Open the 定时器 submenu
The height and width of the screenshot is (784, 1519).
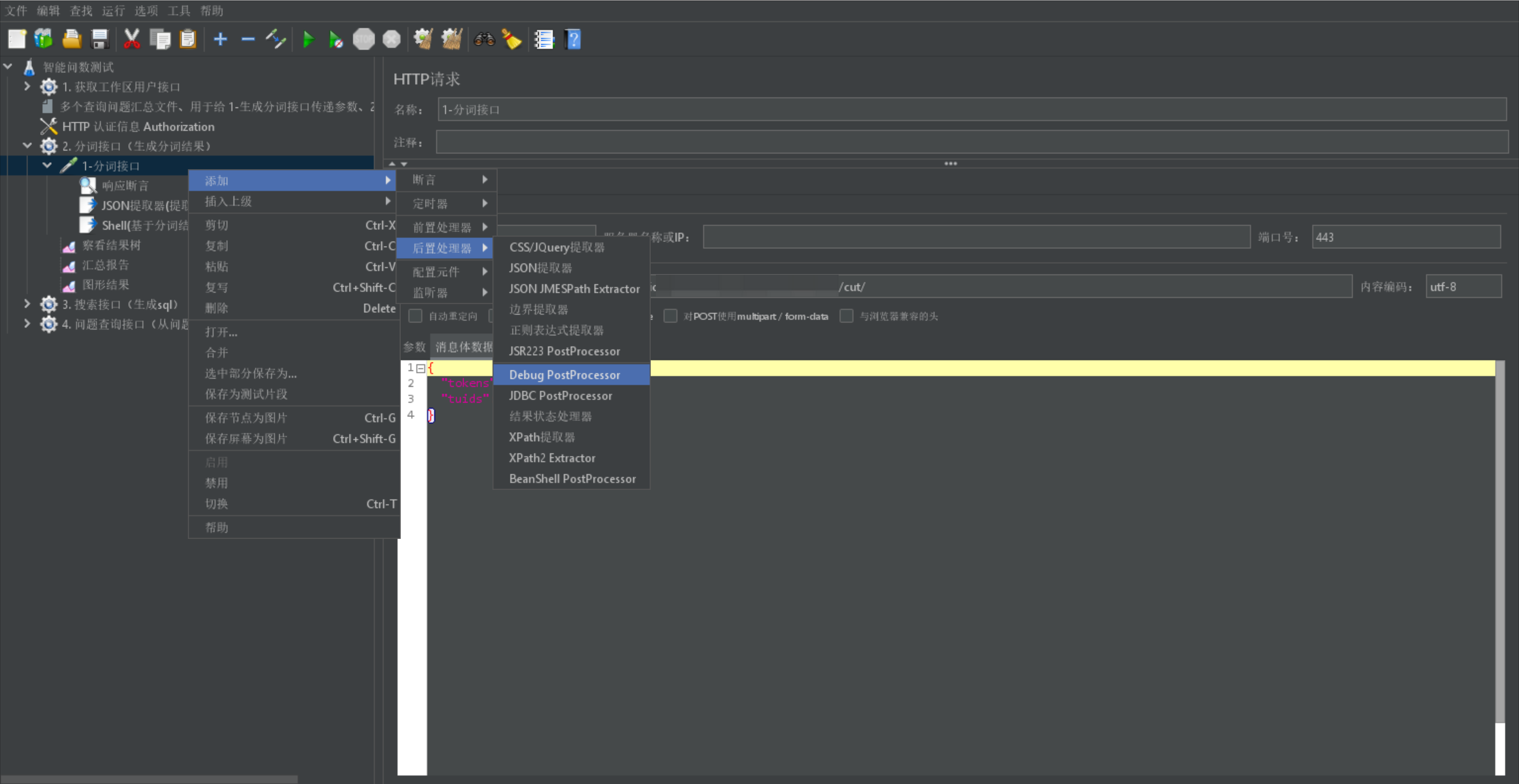[446, 204]
